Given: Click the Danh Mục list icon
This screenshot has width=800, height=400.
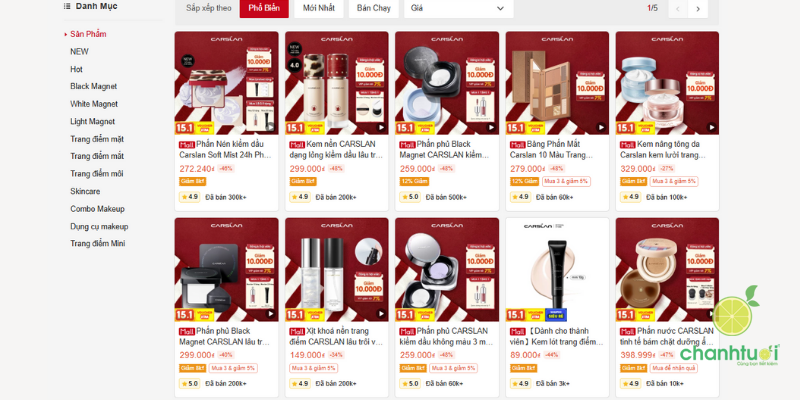Looking at the screenshot, I should [x=67, y=6].
